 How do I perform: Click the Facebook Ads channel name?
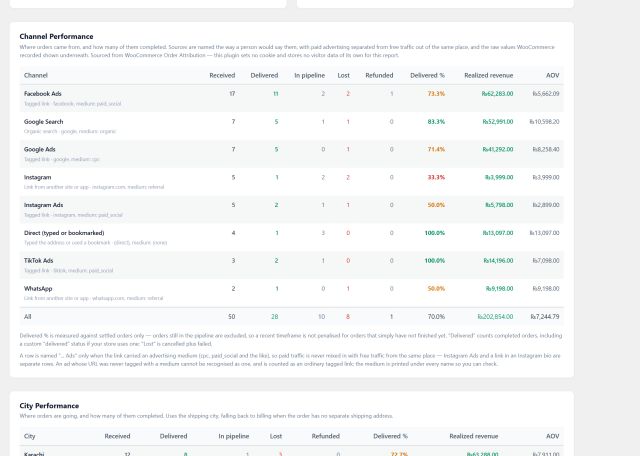(x=42, y=93)
